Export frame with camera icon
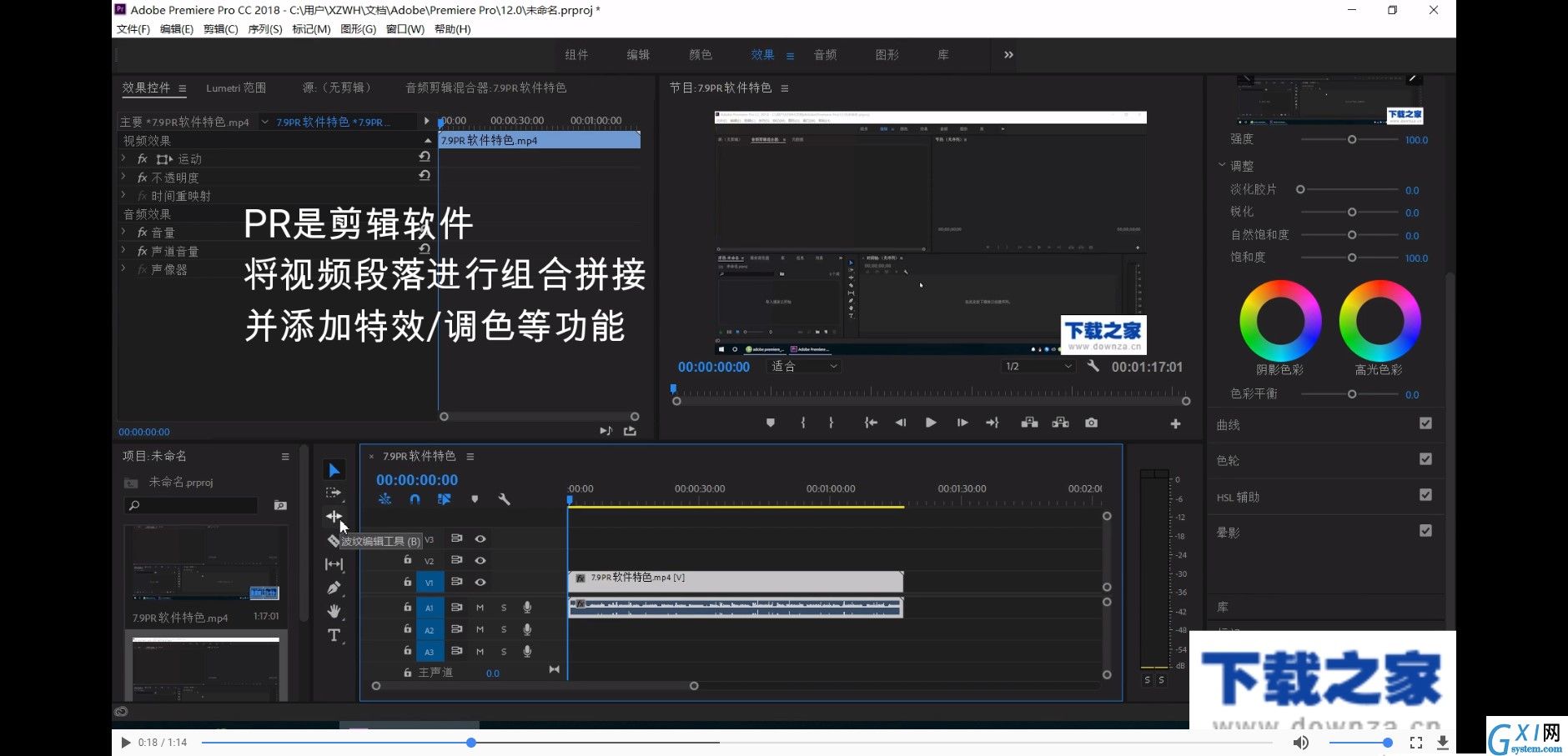 1091,423
